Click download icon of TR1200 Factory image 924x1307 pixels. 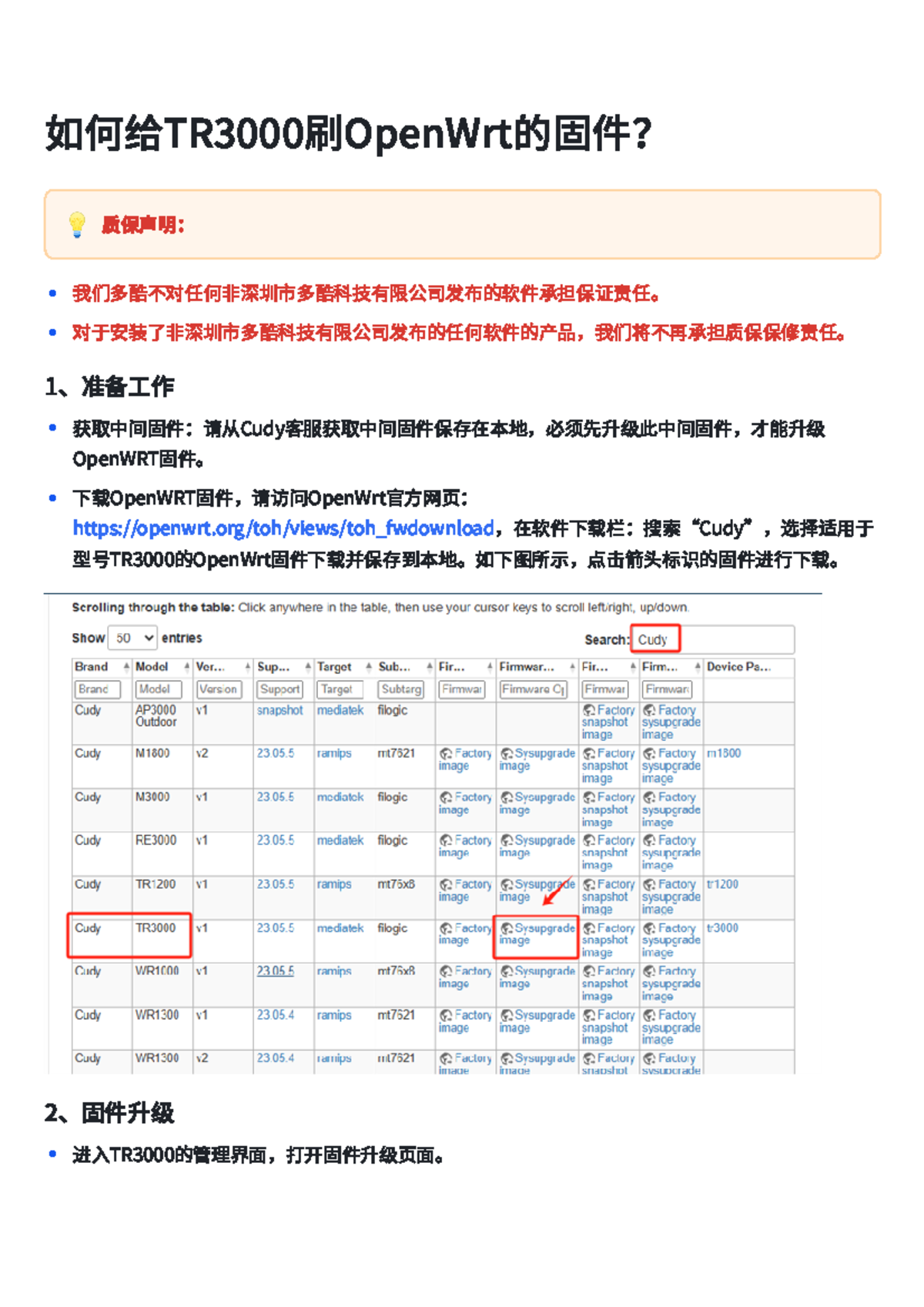click(446, 885)
